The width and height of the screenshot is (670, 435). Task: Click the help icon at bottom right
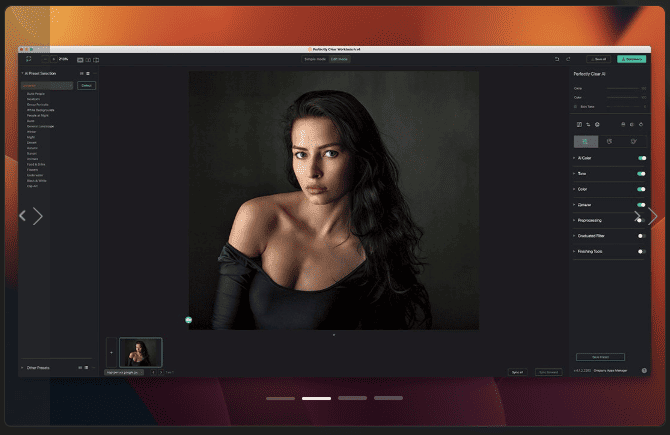pos(644,370)
